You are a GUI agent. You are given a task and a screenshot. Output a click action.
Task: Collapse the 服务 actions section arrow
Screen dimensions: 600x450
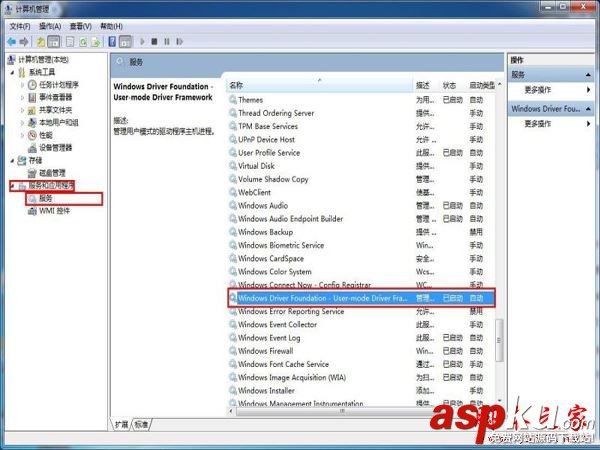pos(588,75)
